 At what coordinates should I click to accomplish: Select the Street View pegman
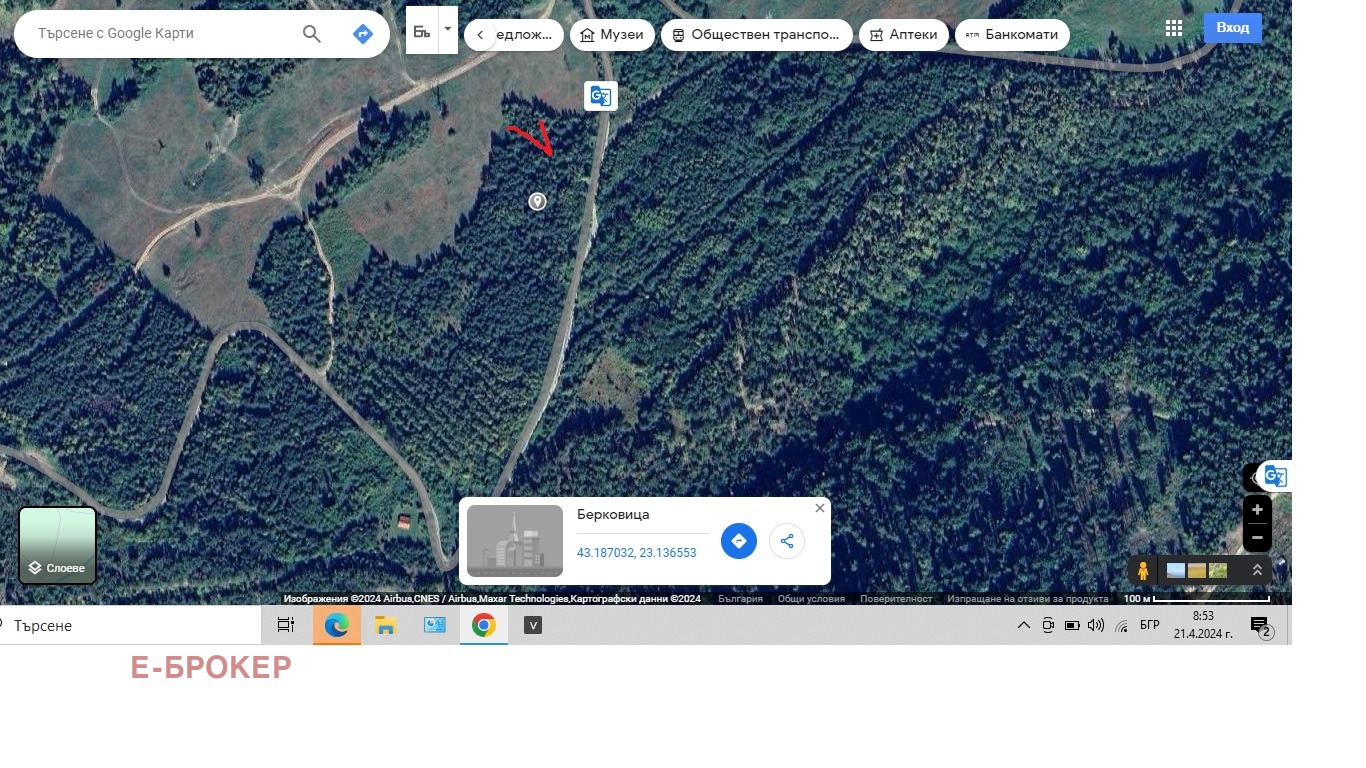click(1143, 571)
